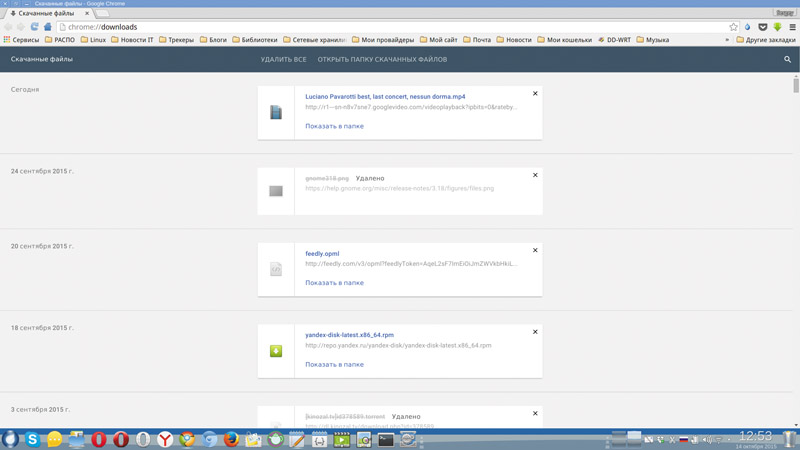Image resolution: width=800 pixels, height=450 pixels.
Task: Show the yandex-disk rpm in its folder
Action: pyautogui.click(x=335, y=364)
